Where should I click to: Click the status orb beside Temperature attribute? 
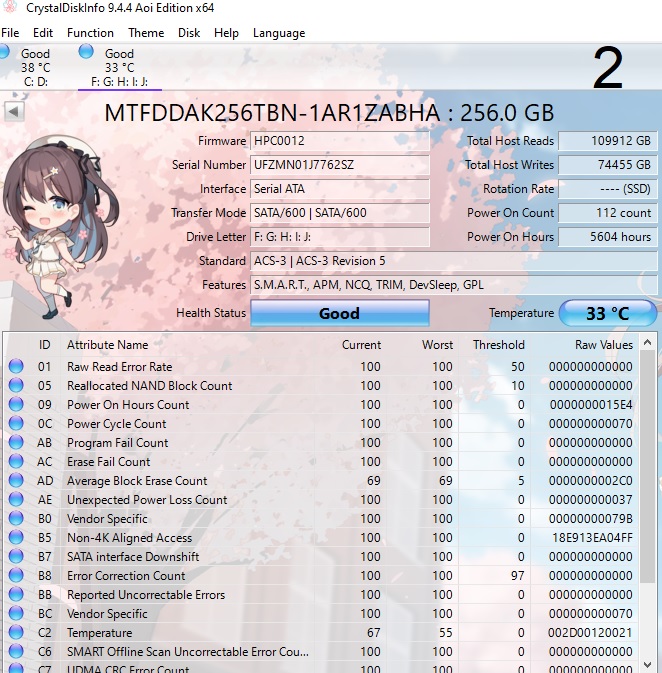16,633
